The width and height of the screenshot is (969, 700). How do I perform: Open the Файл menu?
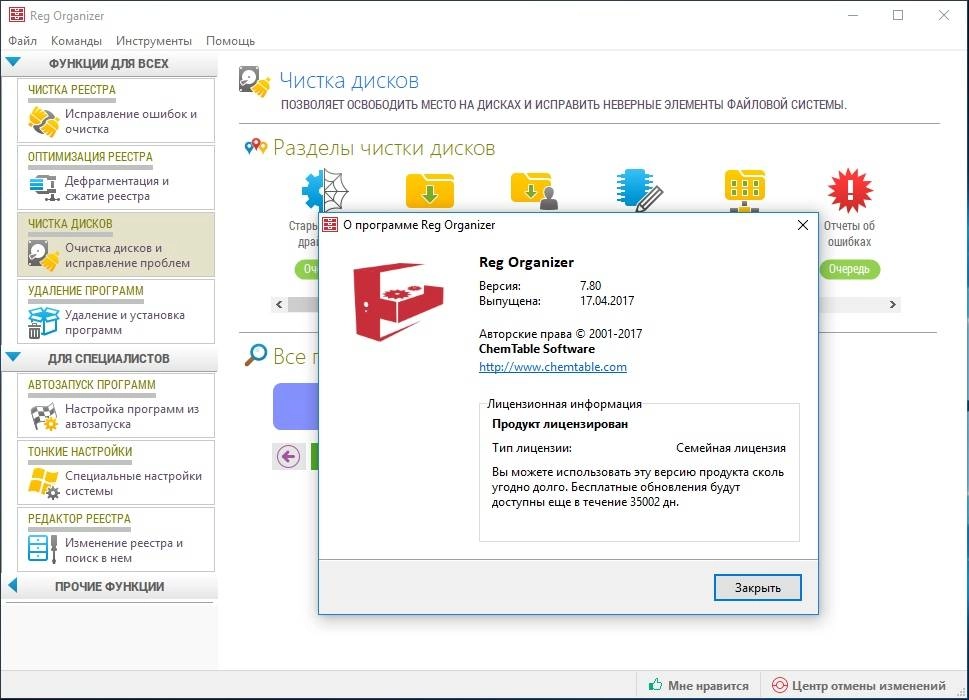(22, 41)
